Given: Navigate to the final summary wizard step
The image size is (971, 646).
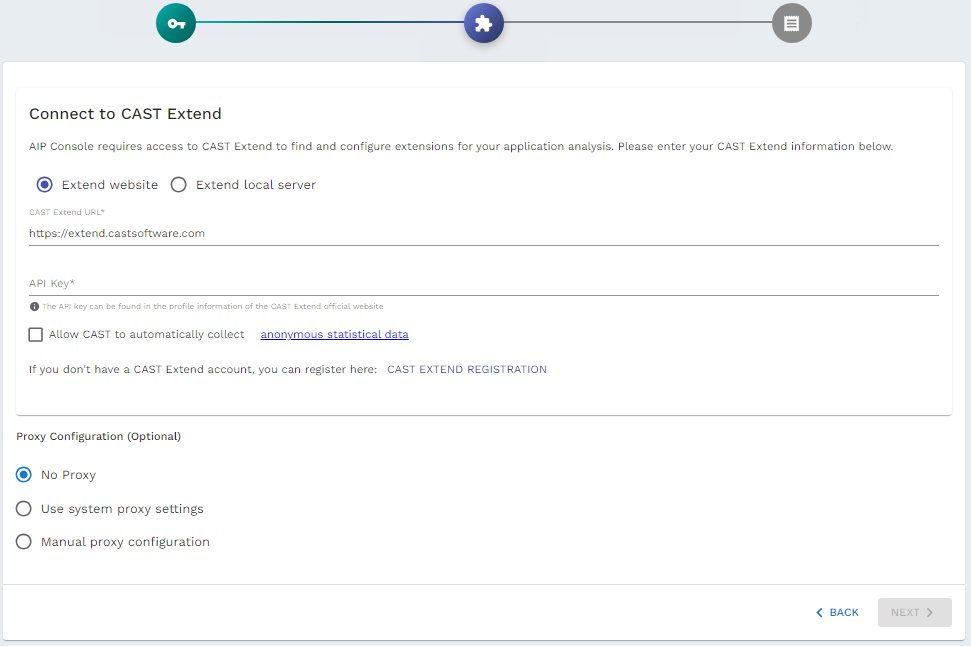Looking at the screenshot, I should point(791,22).
